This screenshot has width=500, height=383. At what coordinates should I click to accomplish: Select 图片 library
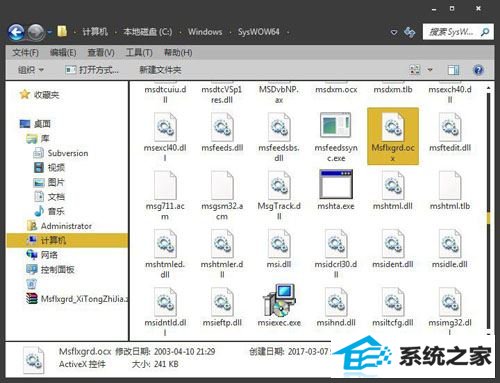[49, 182]
